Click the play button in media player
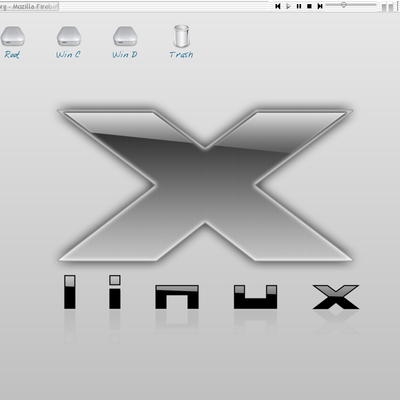This screenshot has width=400, height=400. click(288, 6)
